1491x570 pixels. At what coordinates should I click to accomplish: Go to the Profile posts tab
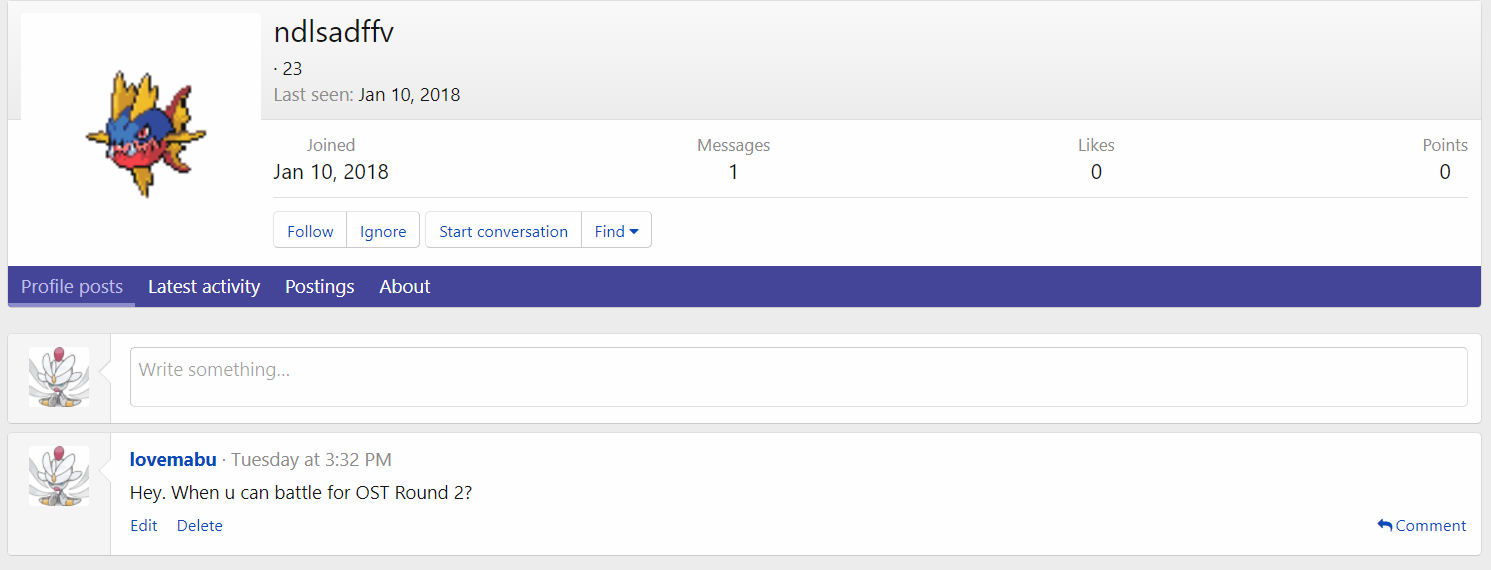point(72,287)
